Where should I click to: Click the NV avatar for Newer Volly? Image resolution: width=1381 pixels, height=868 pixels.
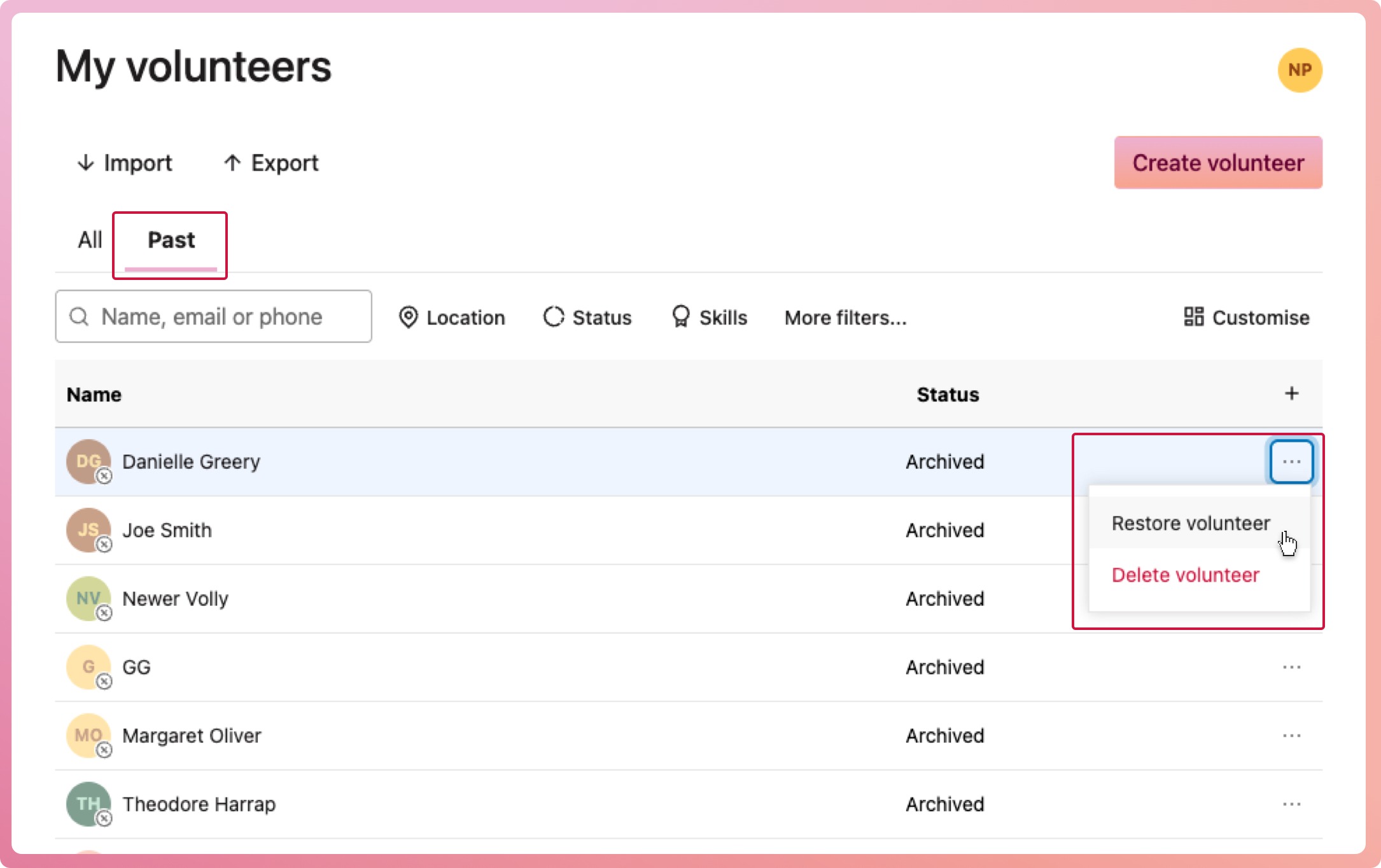(88, 598)
